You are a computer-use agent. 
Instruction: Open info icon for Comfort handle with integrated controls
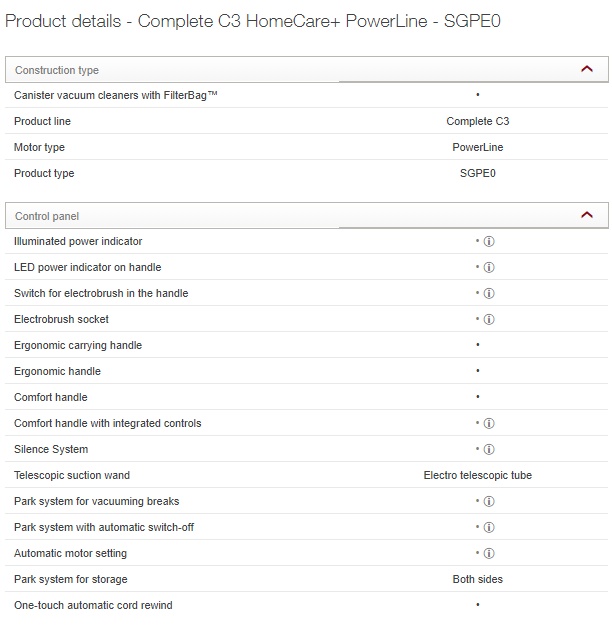click(x=489, y=424)
